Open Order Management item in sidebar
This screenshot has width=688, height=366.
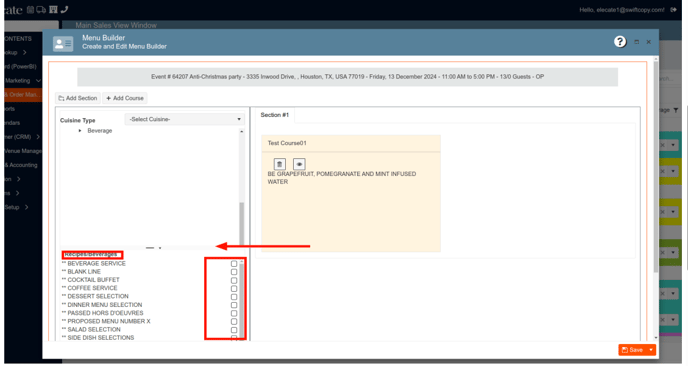point(23,95)
